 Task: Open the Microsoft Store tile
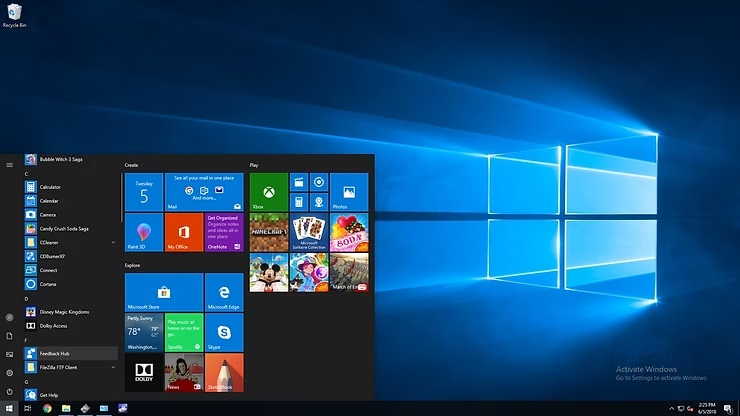click(x=164, y=292)
